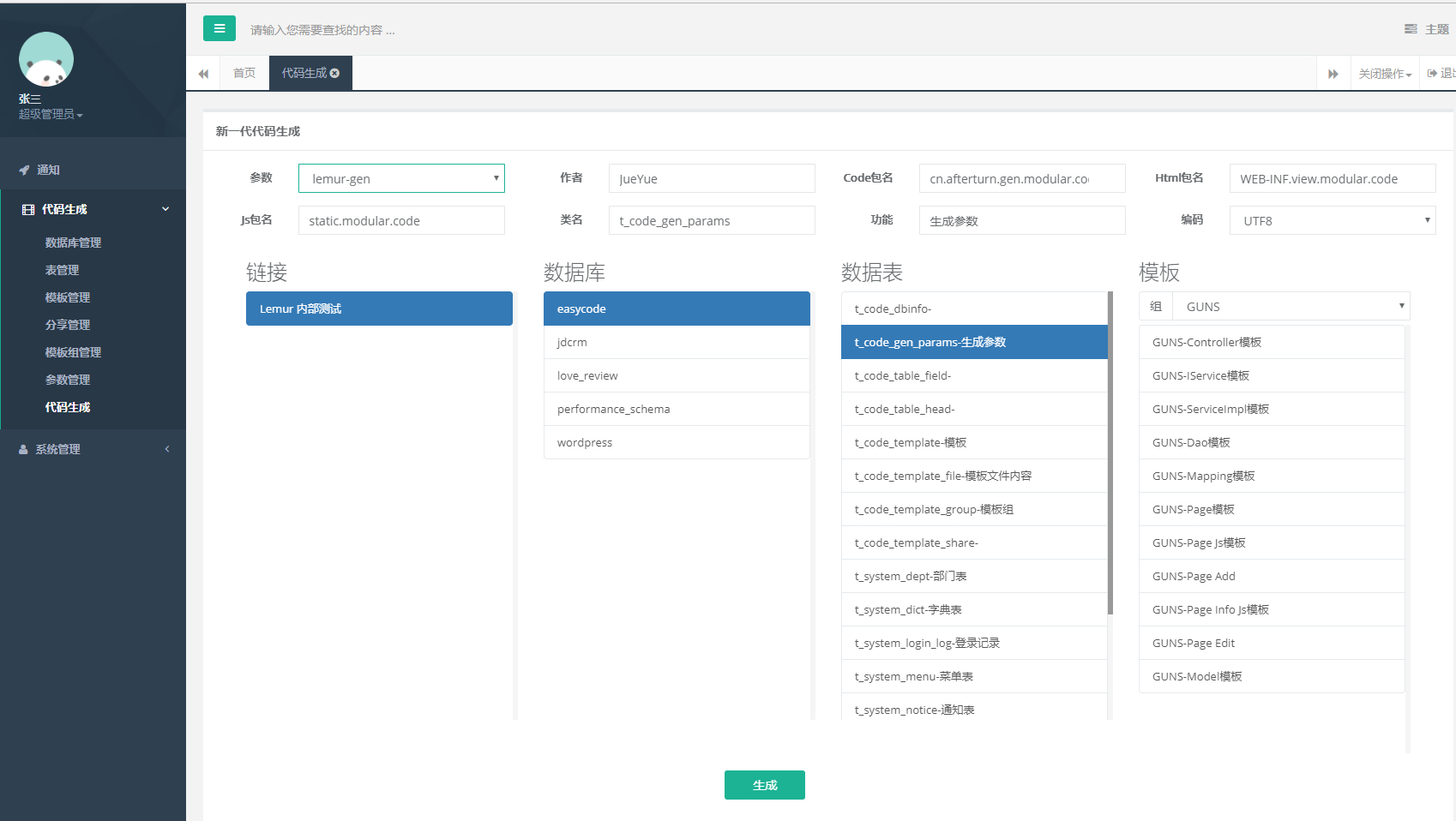Open the 编码 UTF8 dropdown
The width and height of the screenshot is (1456, 821).
click(1333, 220)
